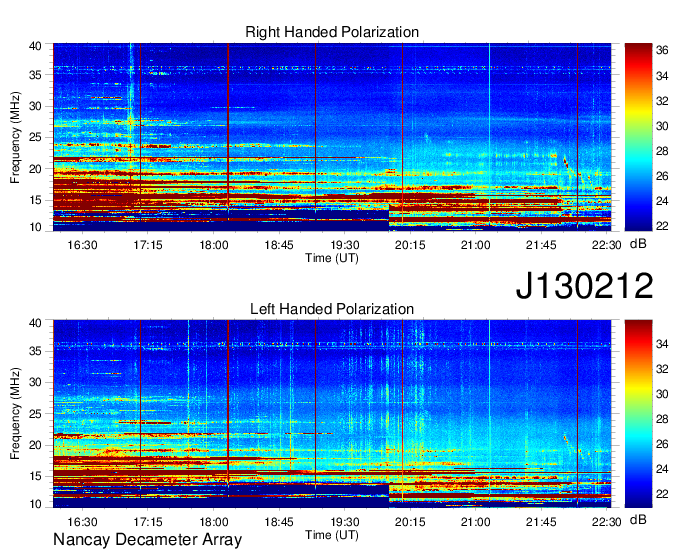Click the "dB" unit label of Right Handed color bar
This screenshot has width=680, height=552.
pos(638,244)
